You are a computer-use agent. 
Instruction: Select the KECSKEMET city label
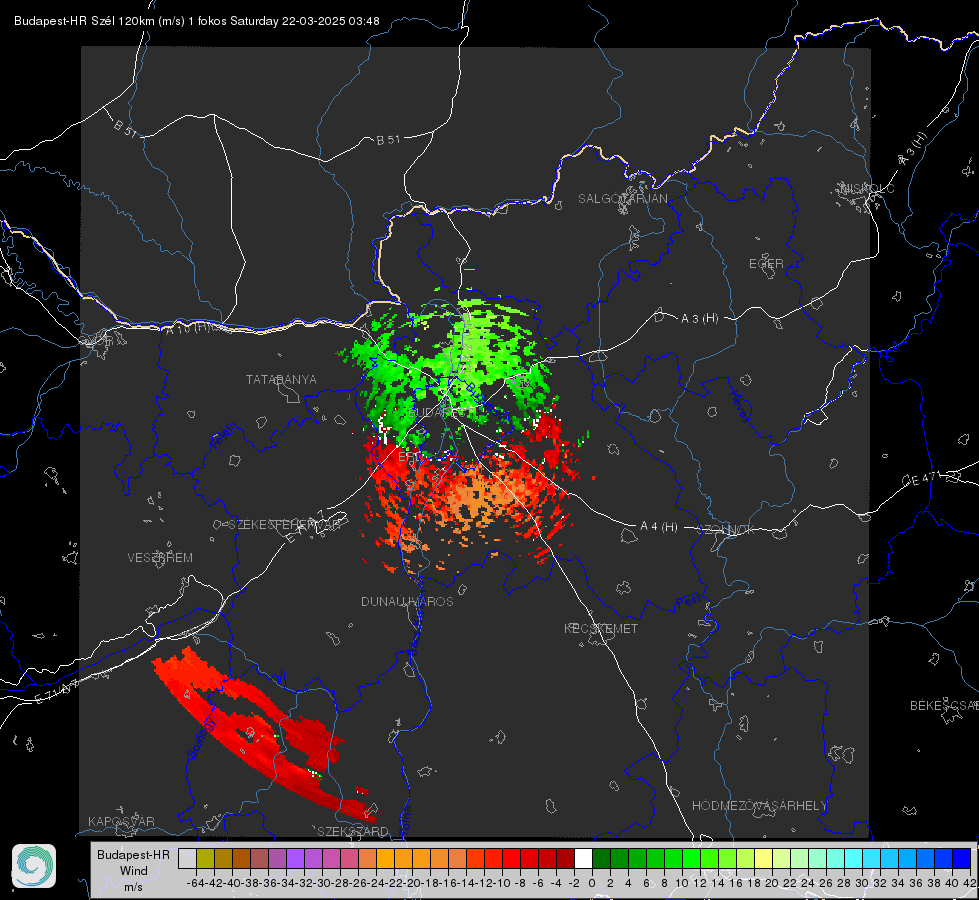pos(601,628)
